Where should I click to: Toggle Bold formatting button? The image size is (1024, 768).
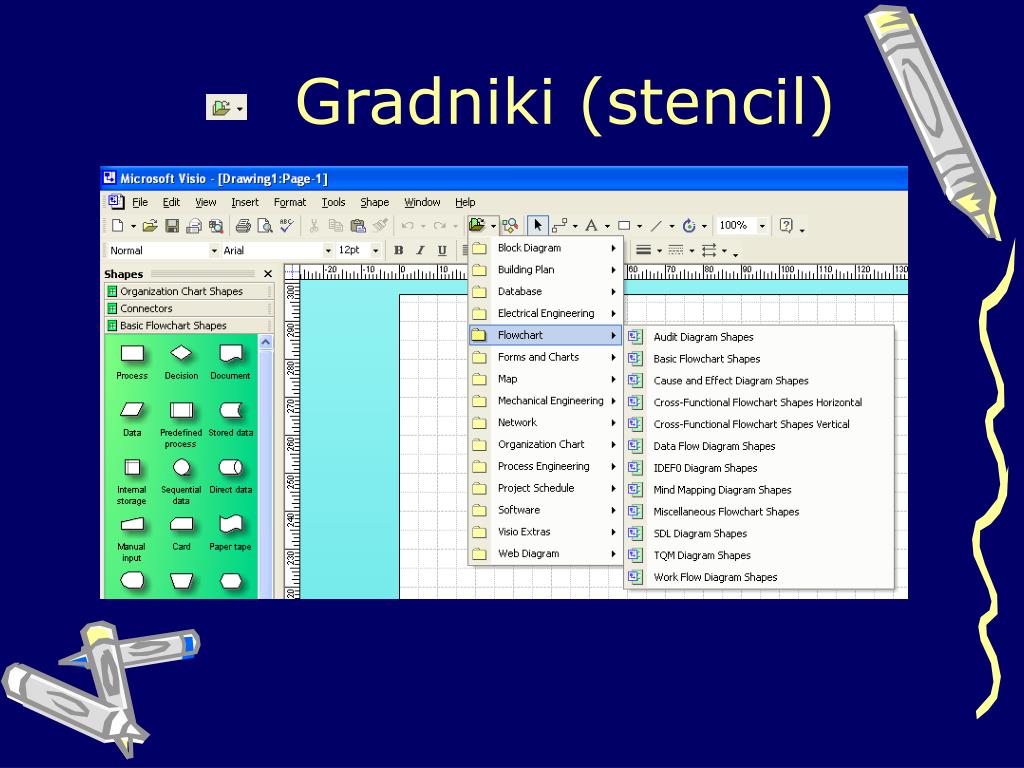398,250
